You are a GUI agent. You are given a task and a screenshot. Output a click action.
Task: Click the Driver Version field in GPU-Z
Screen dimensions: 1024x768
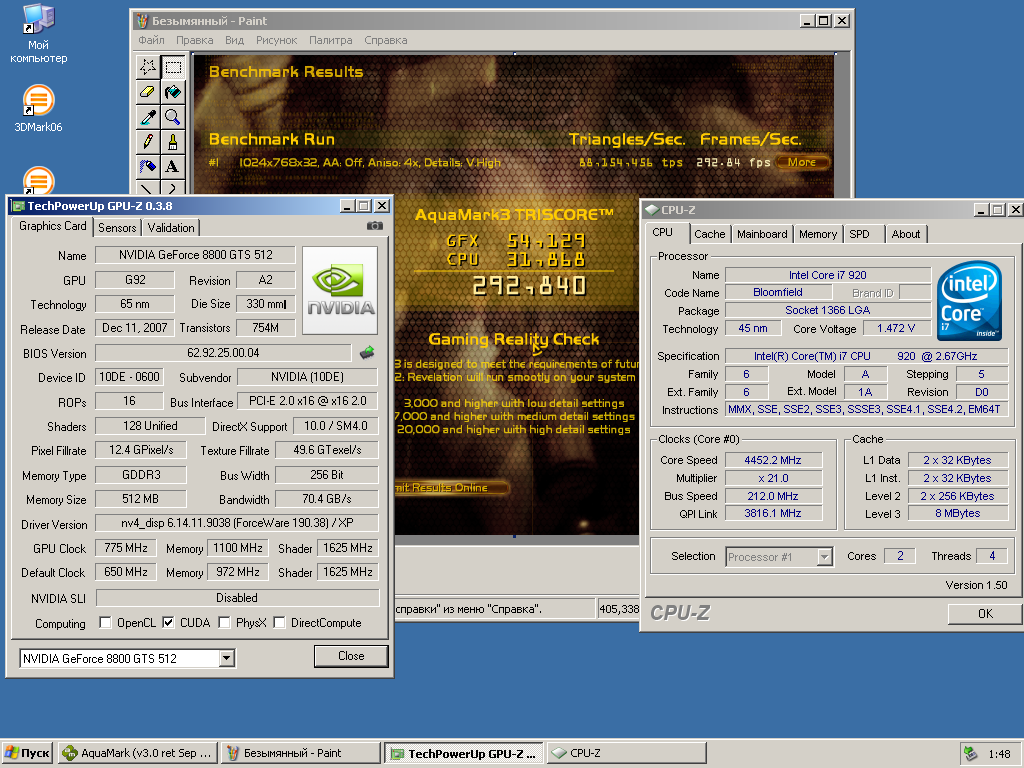(236, 524)
